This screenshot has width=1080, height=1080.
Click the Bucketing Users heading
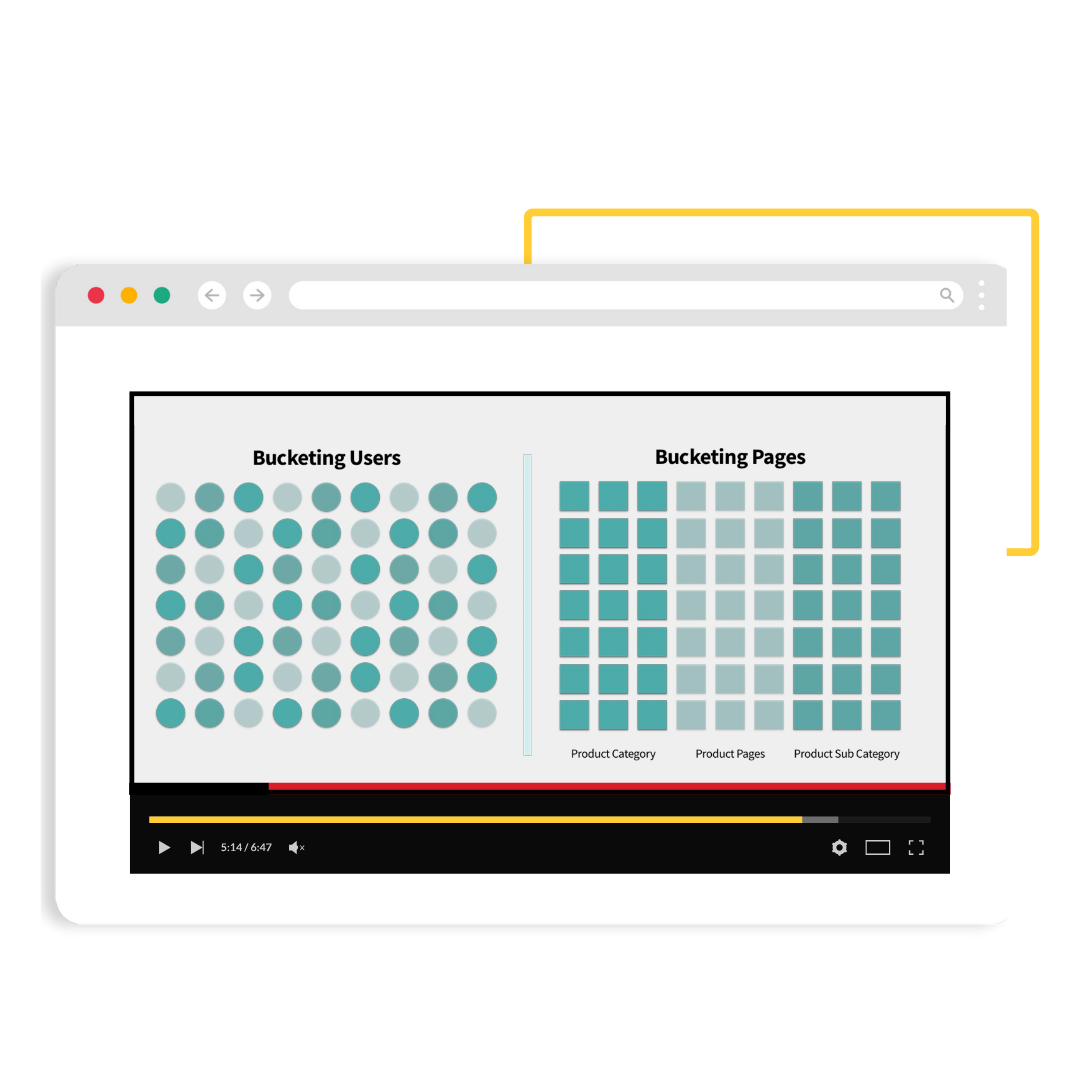click(x=326, y=458)
